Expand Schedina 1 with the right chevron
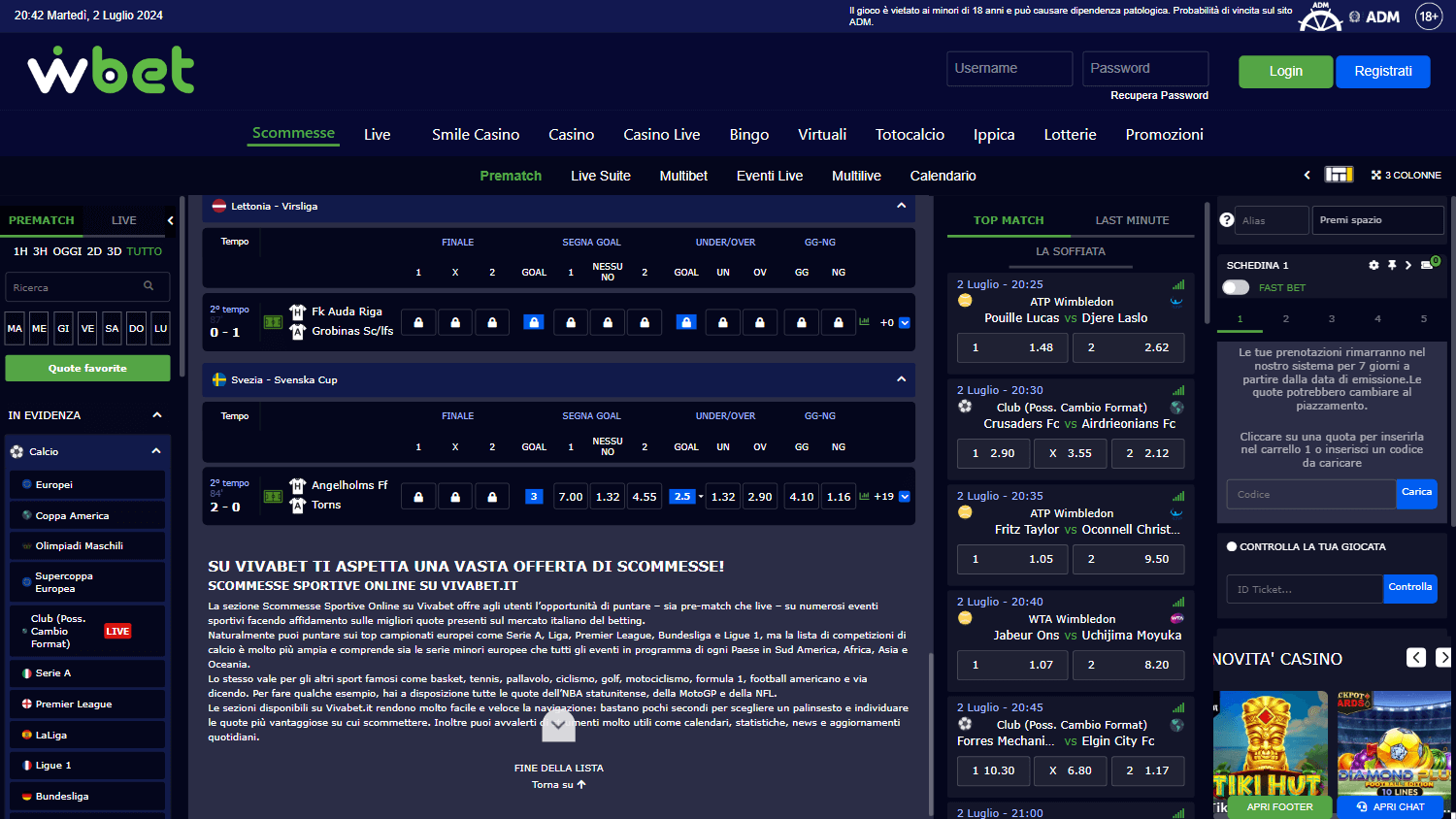The height and width of the screenshot is (819, 1456). tap(1408, 265)
